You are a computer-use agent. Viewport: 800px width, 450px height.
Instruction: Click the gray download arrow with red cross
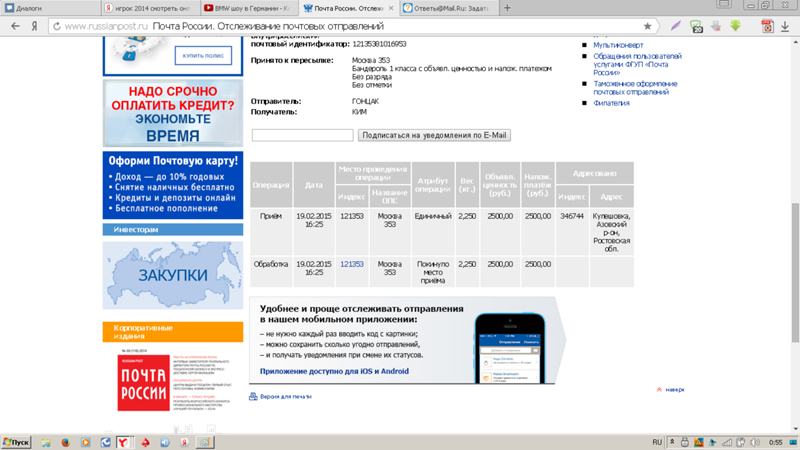(716, 26)
